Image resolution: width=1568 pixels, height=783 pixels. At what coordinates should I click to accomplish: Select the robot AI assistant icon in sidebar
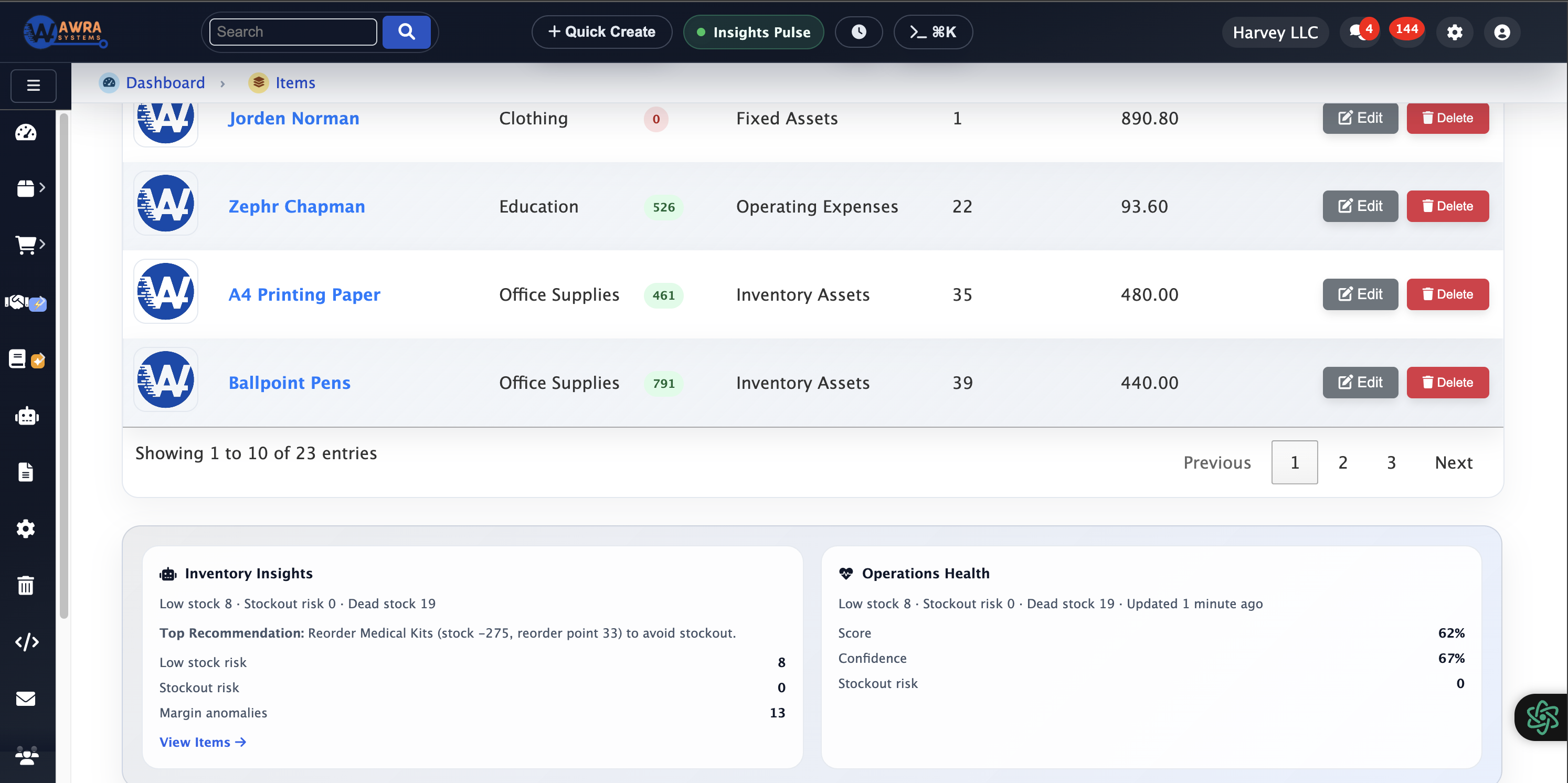coord(27,416)
